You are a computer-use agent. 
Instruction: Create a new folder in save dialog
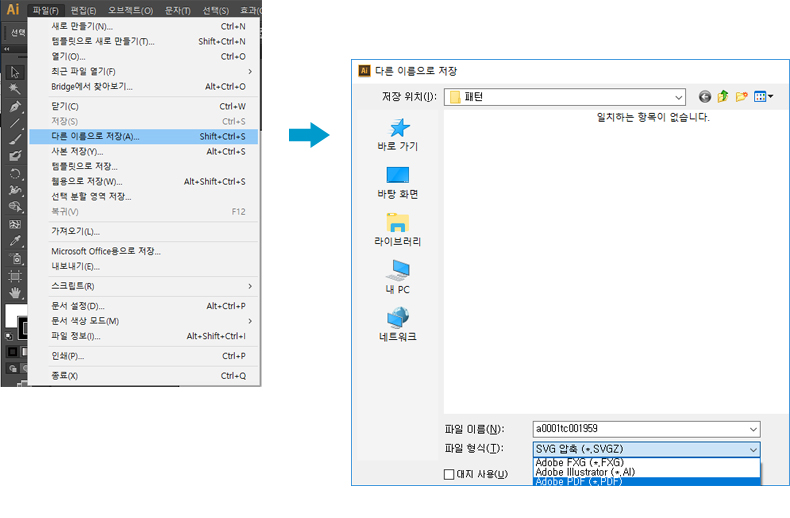coord(741,96)
